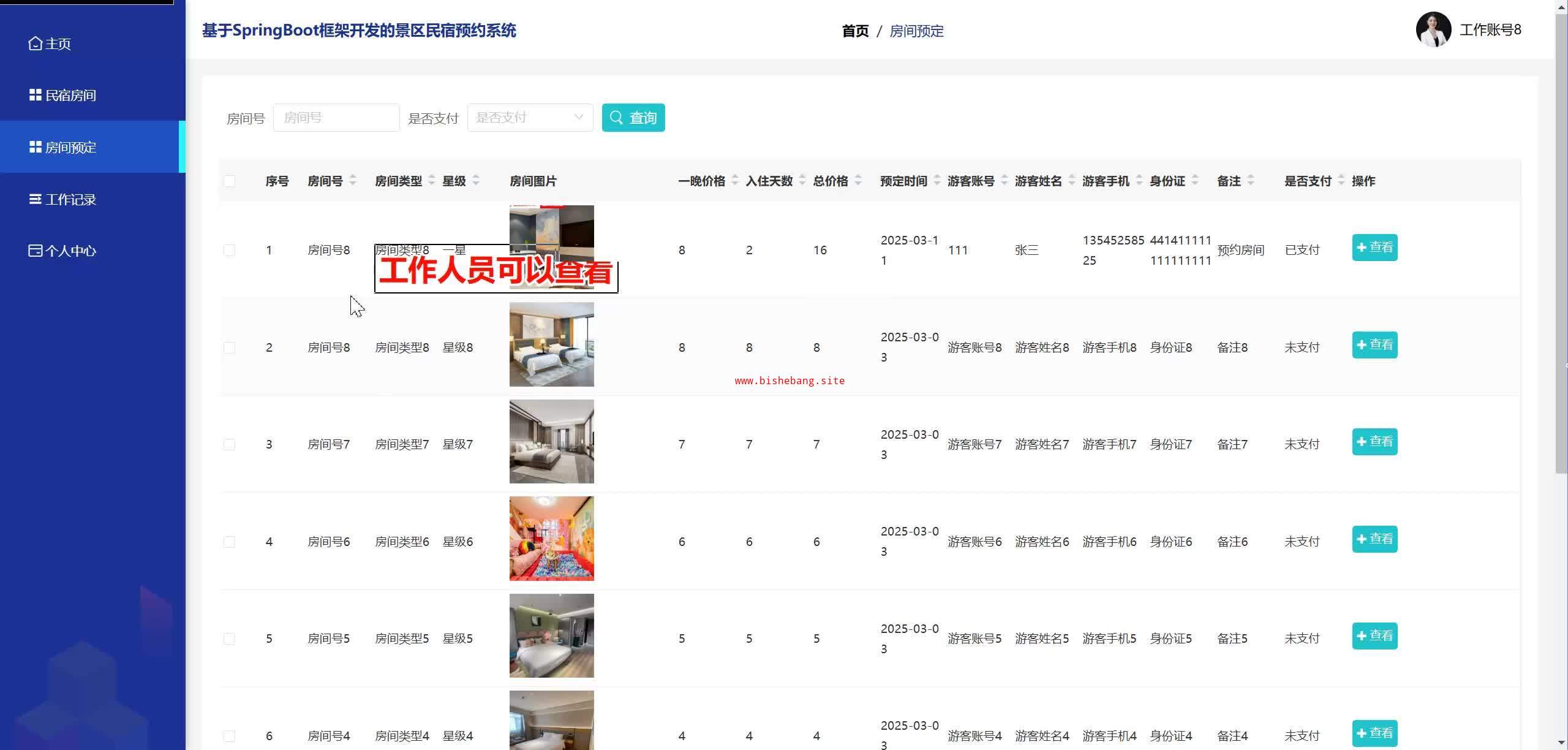This screenshot has width=1568, height=750.
Task: Click the grid icon next to 民宿房间
Action: (36, 95)
